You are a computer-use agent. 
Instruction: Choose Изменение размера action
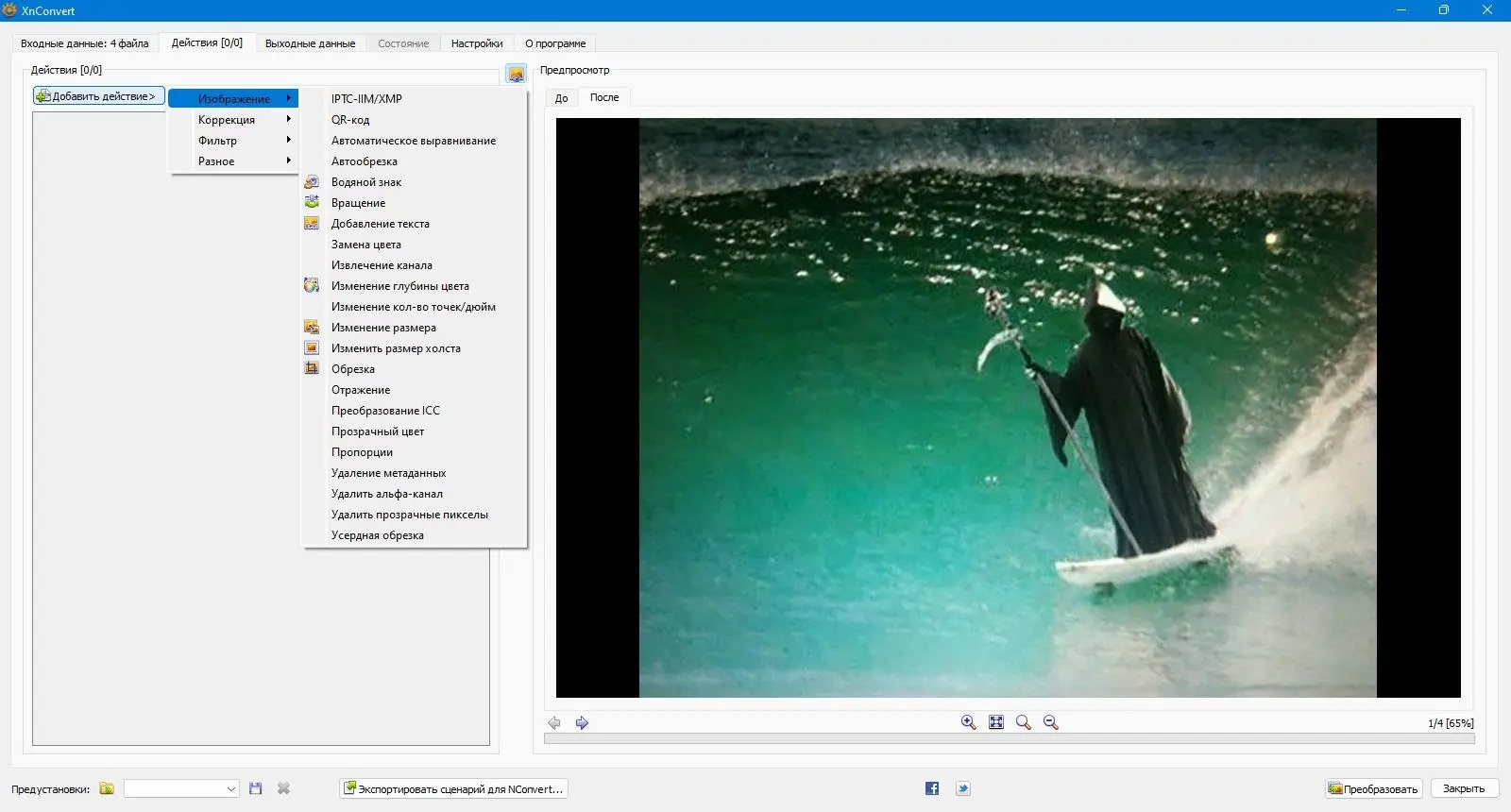point(414,328)
